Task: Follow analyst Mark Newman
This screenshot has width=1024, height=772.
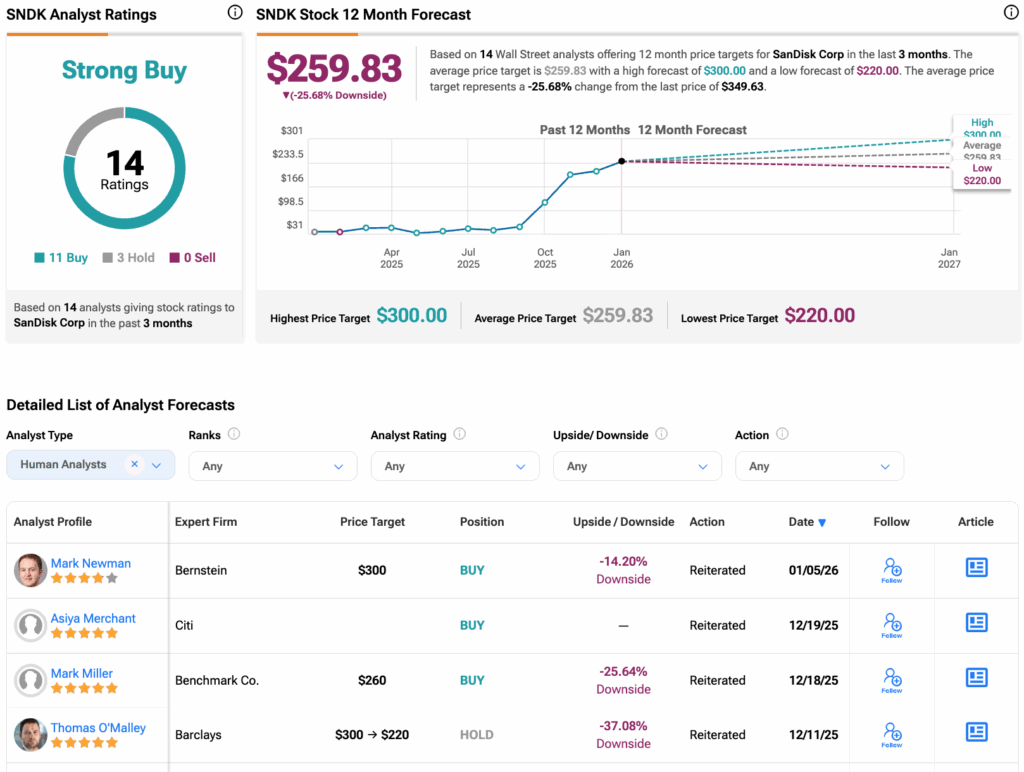Action: [892, 570]
